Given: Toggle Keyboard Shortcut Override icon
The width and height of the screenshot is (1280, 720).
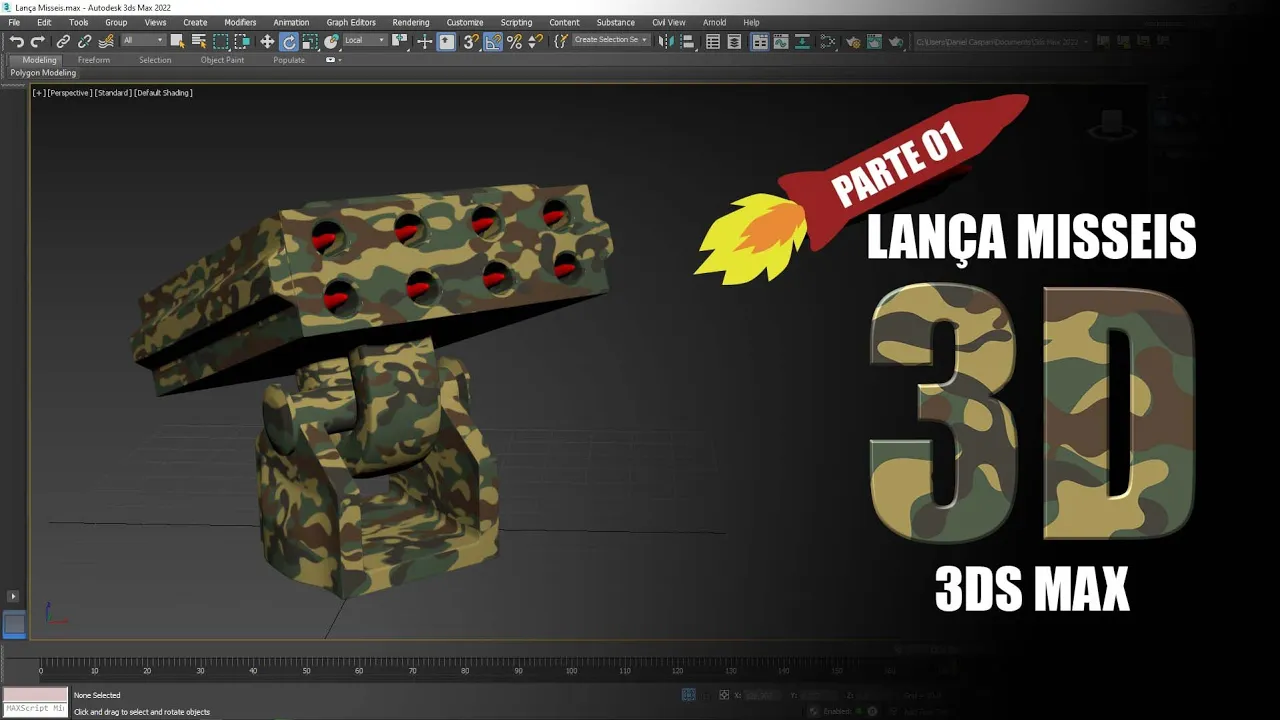Looking at the screenshot, I should (446, 41).
